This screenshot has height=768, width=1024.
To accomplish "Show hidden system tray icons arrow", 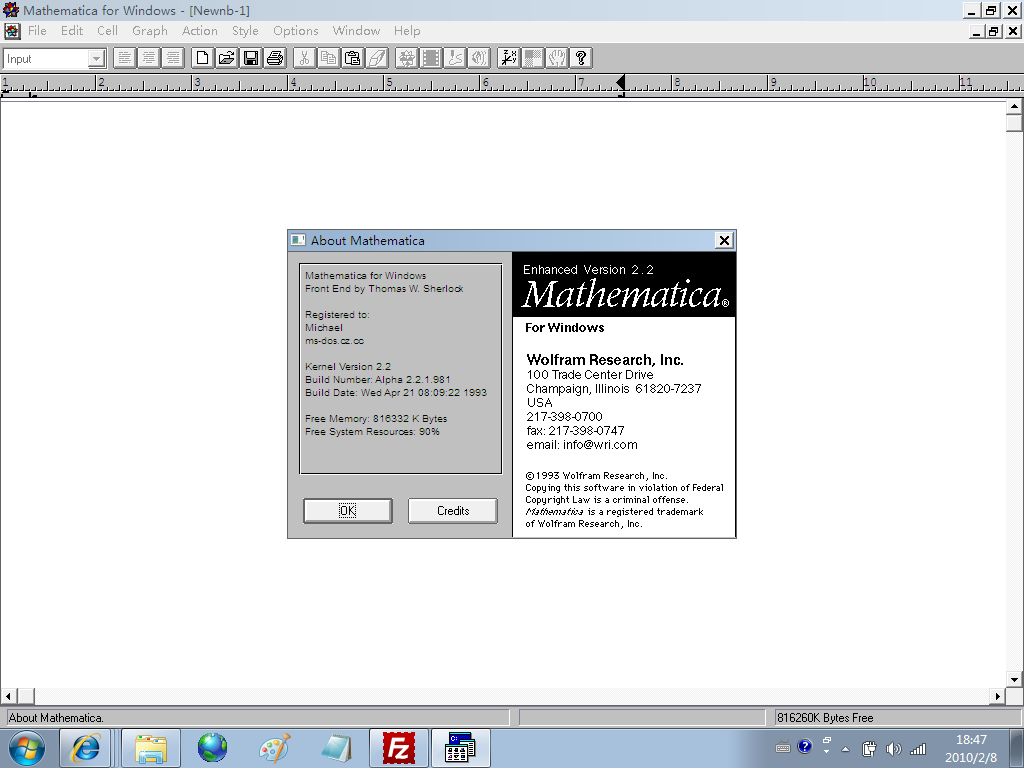I will [845, 749].
